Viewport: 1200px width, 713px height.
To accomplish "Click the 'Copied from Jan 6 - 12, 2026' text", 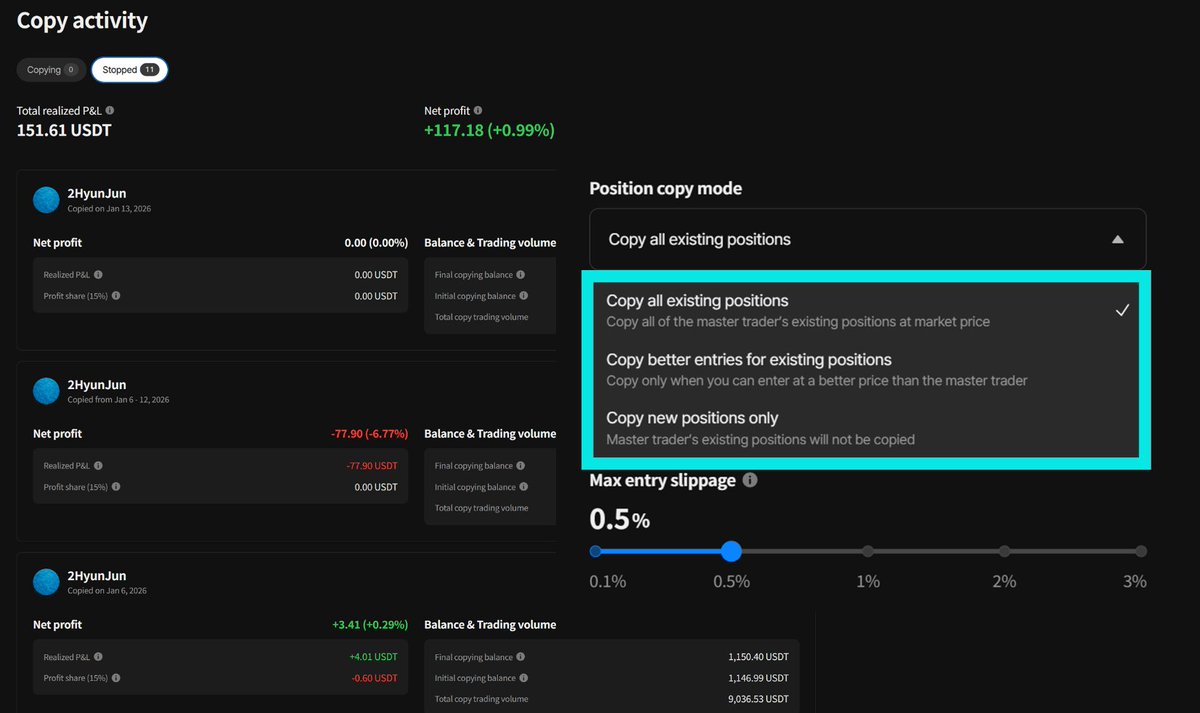I will 118,400.
